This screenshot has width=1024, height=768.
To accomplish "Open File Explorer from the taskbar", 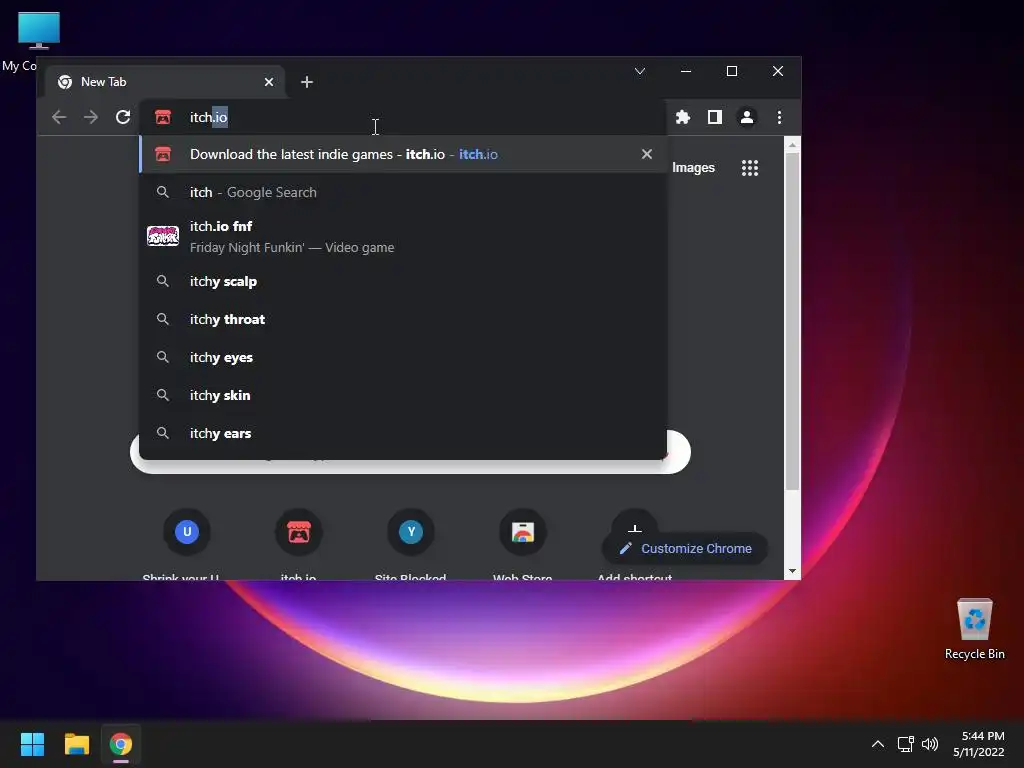I will point(76,744).
